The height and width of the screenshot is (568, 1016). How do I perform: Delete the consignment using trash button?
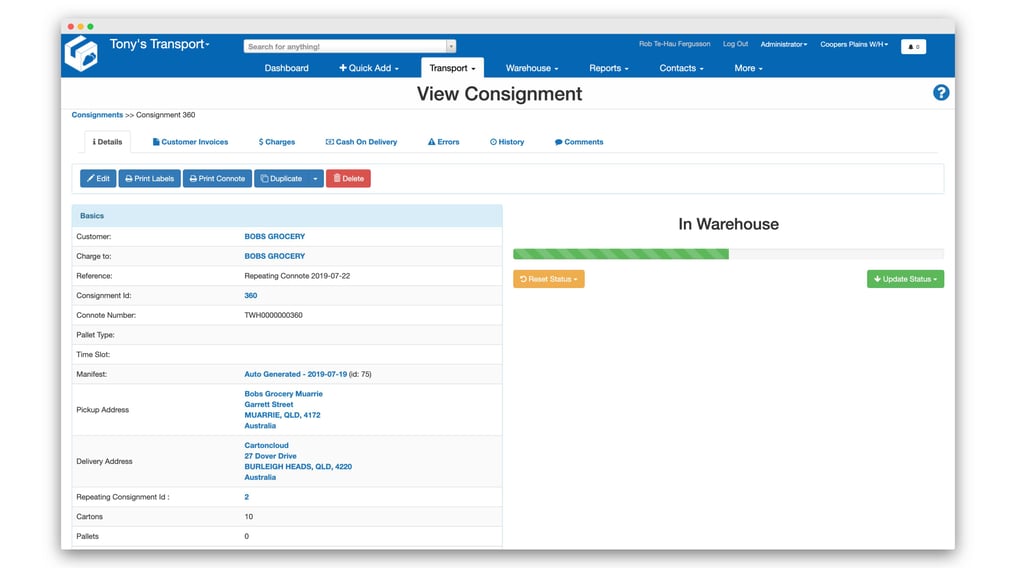pyautogui.click(x=348, y=178)
